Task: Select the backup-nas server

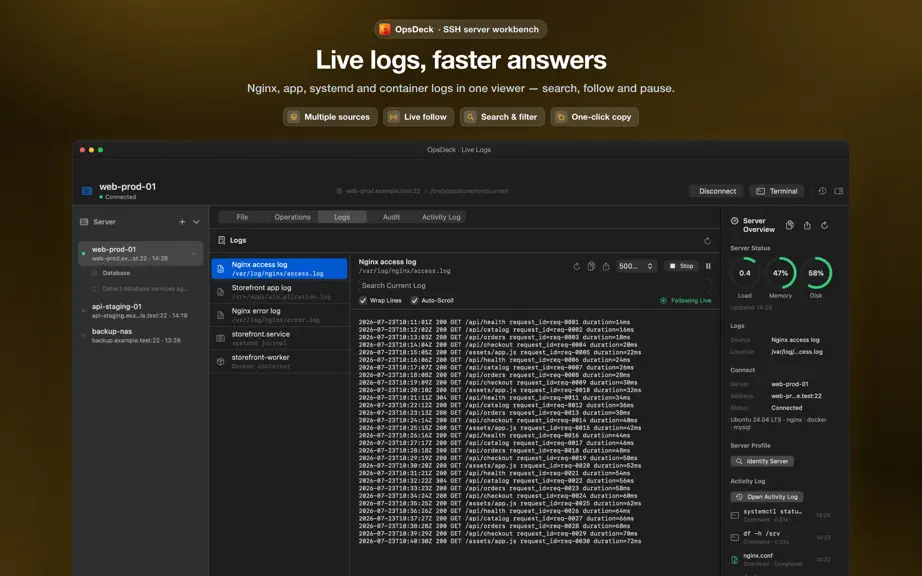Action: [141, 336]
